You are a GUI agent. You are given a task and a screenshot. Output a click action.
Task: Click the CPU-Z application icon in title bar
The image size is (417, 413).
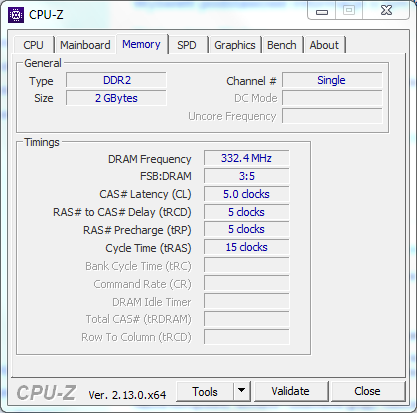(16, 15)
